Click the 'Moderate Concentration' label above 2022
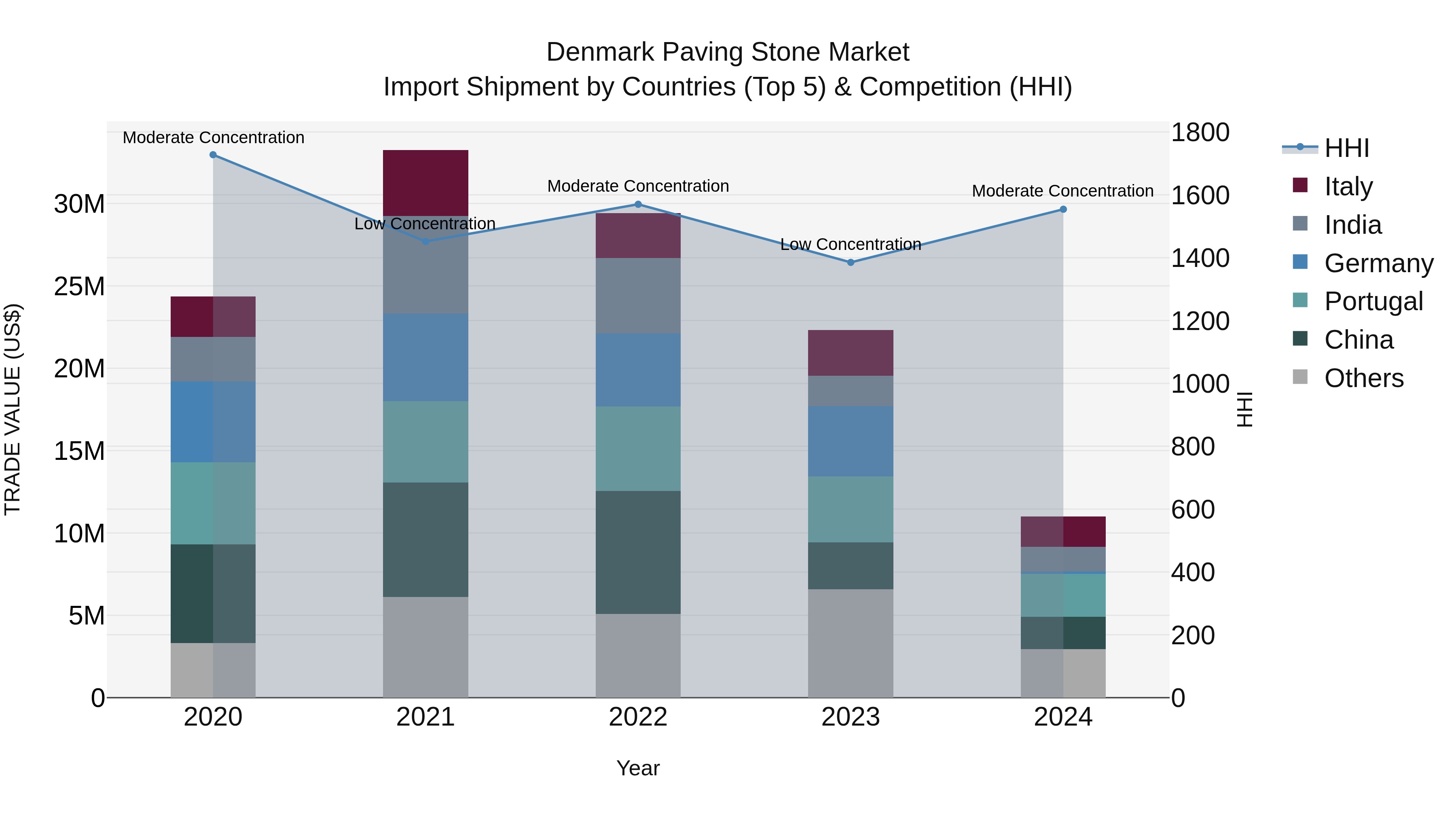1456x819 pixels. (x=638, y=186)
